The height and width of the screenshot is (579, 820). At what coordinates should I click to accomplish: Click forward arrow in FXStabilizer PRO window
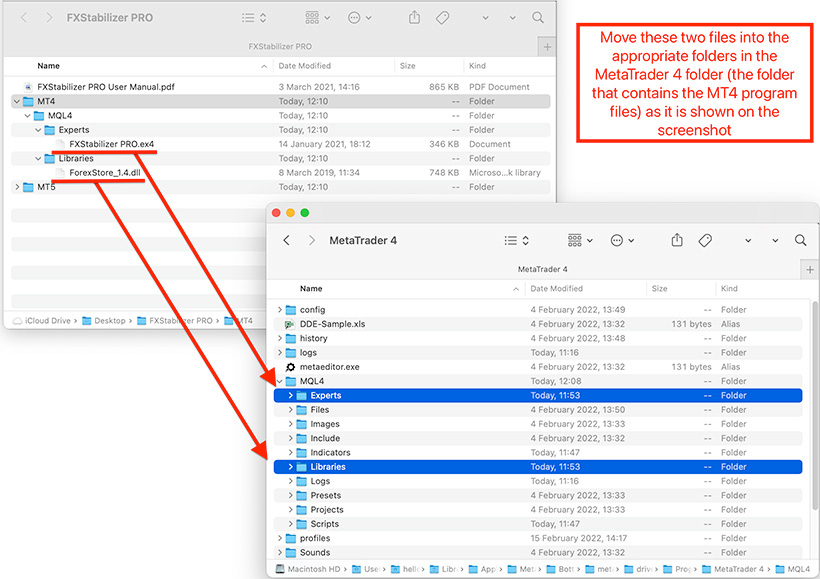coord(49,17)
